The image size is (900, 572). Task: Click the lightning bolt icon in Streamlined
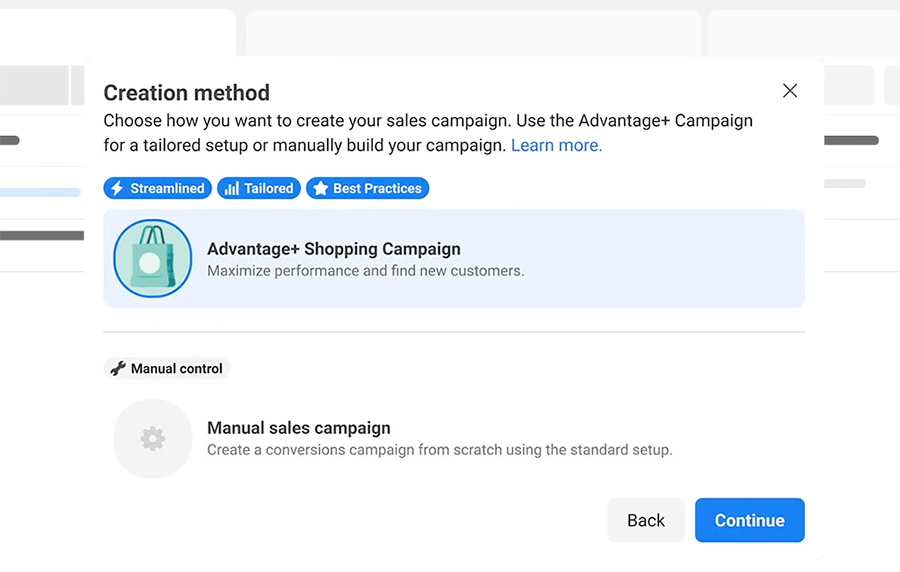117,188
